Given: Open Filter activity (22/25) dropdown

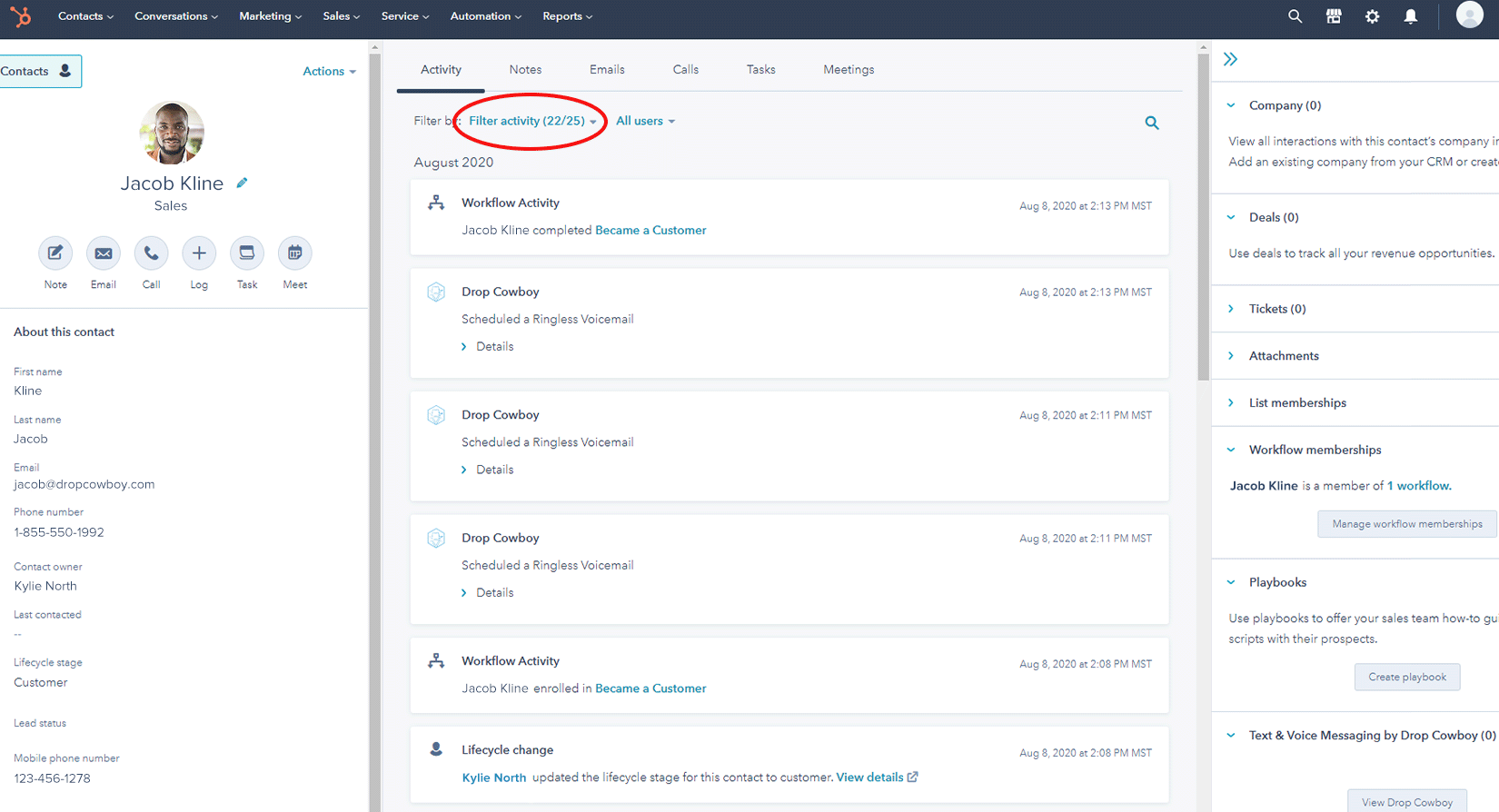Looking at the screenshot, I should coord(532,121).
